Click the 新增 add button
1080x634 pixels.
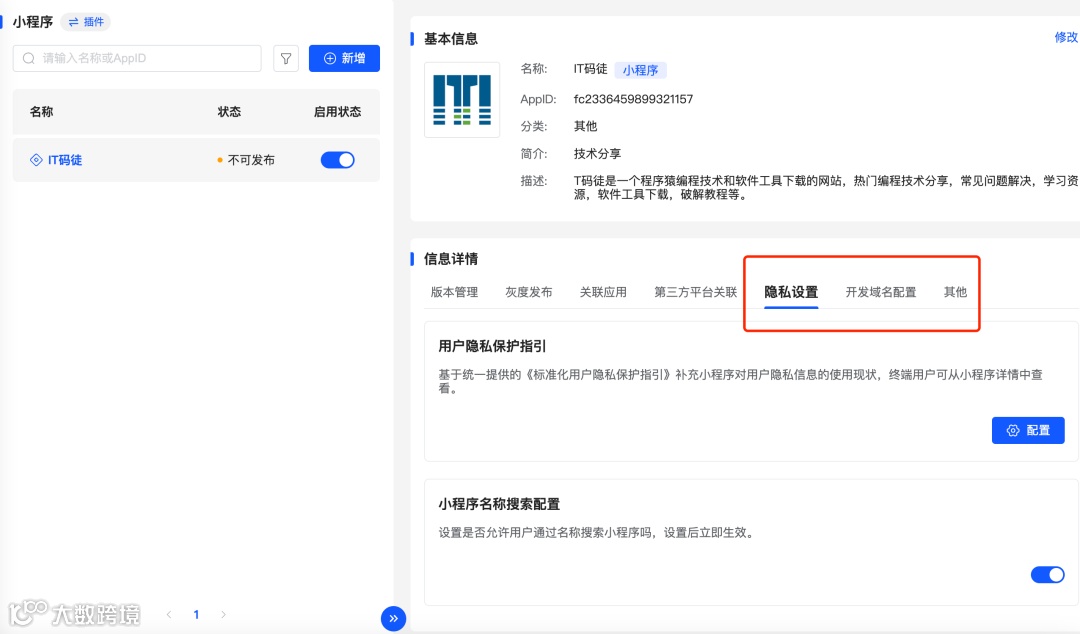(344, 59)
